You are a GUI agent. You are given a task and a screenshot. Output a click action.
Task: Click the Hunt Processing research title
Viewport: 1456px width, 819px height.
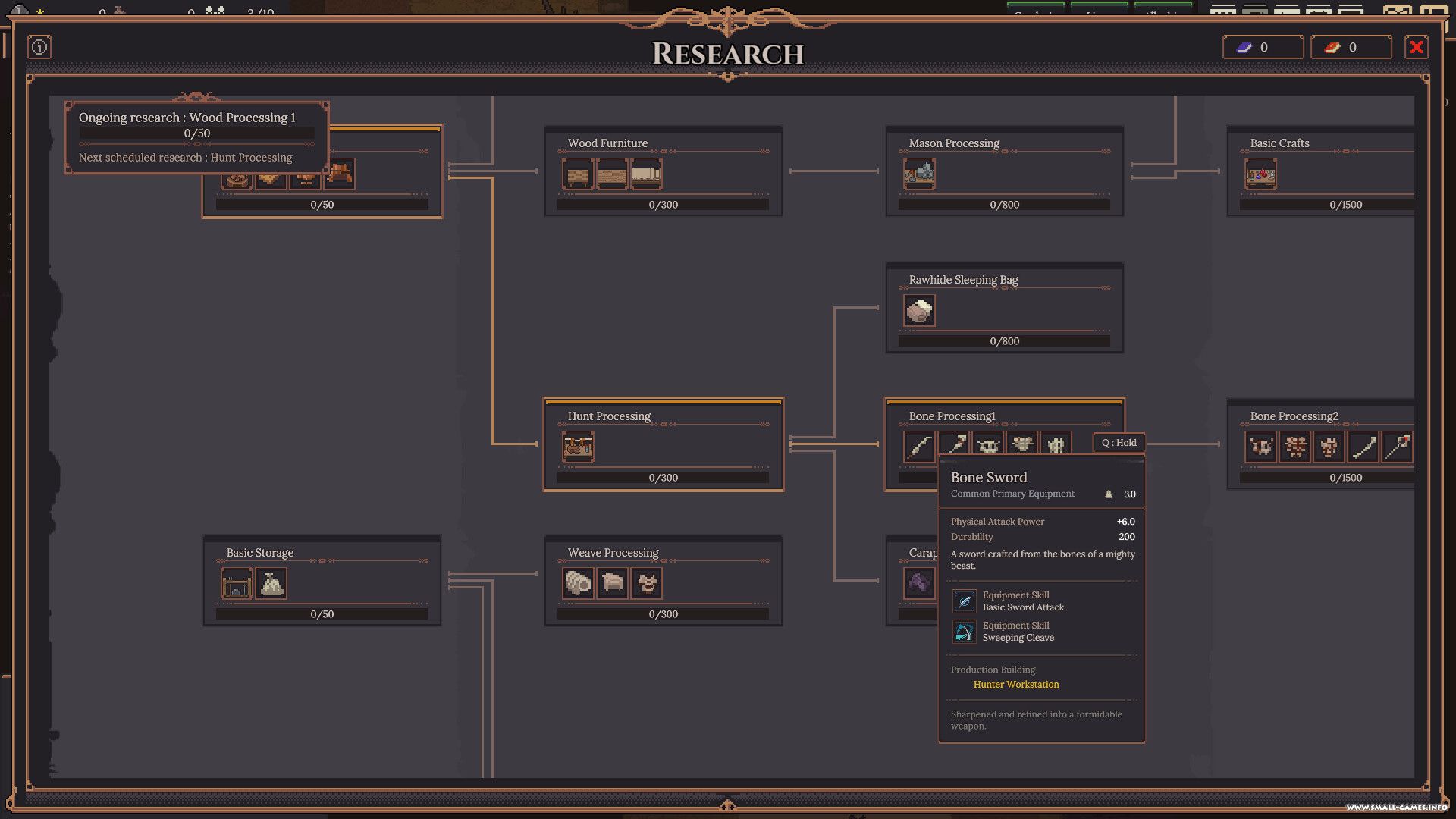(x=609, y=416)
